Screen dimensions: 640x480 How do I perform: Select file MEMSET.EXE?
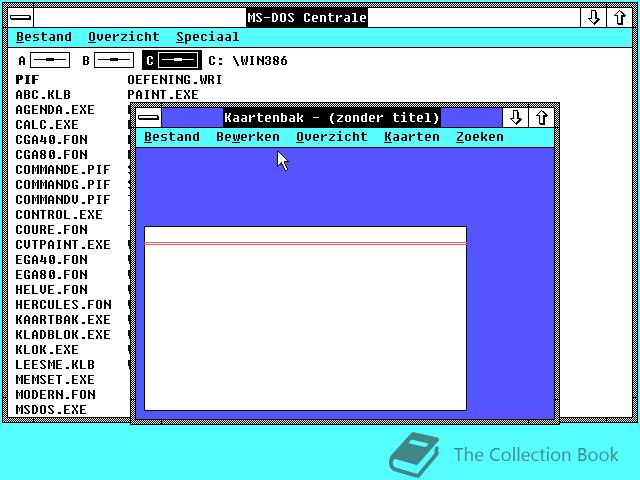(55, 380)
